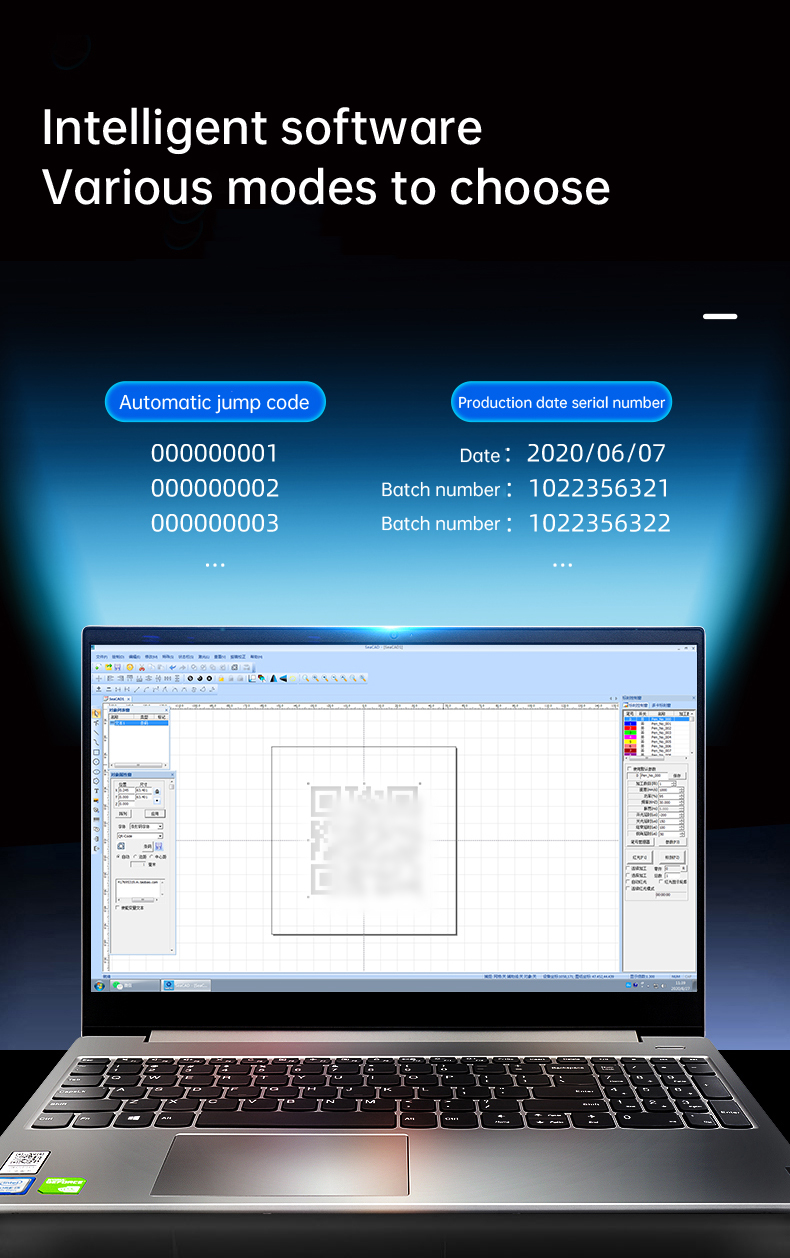The image size is (790, 1258).
Task: Open the WeChat taskbar button
Action: 134,986
